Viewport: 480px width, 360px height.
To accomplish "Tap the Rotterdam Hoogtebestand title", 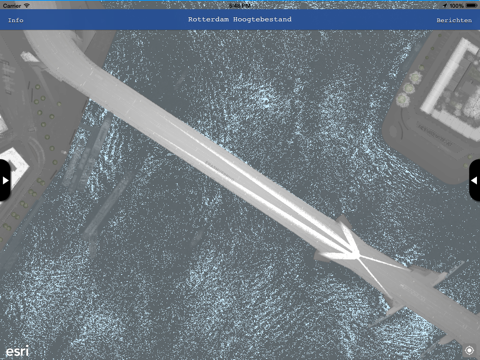I will (240, 19).
